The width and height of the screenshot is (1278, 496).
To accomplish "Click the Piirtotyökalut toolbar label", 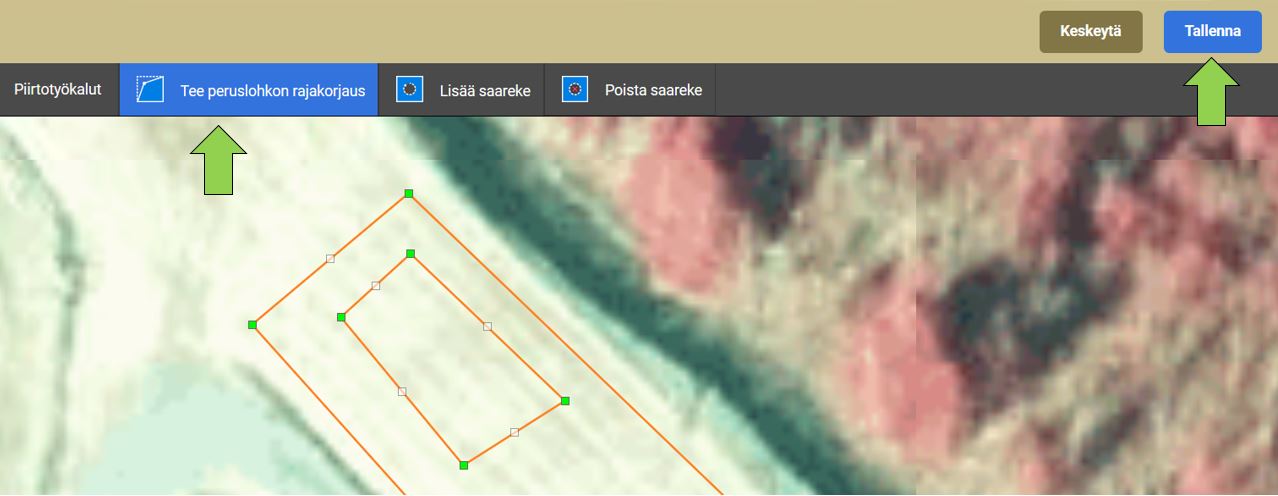I will click(x=58, y=90).
